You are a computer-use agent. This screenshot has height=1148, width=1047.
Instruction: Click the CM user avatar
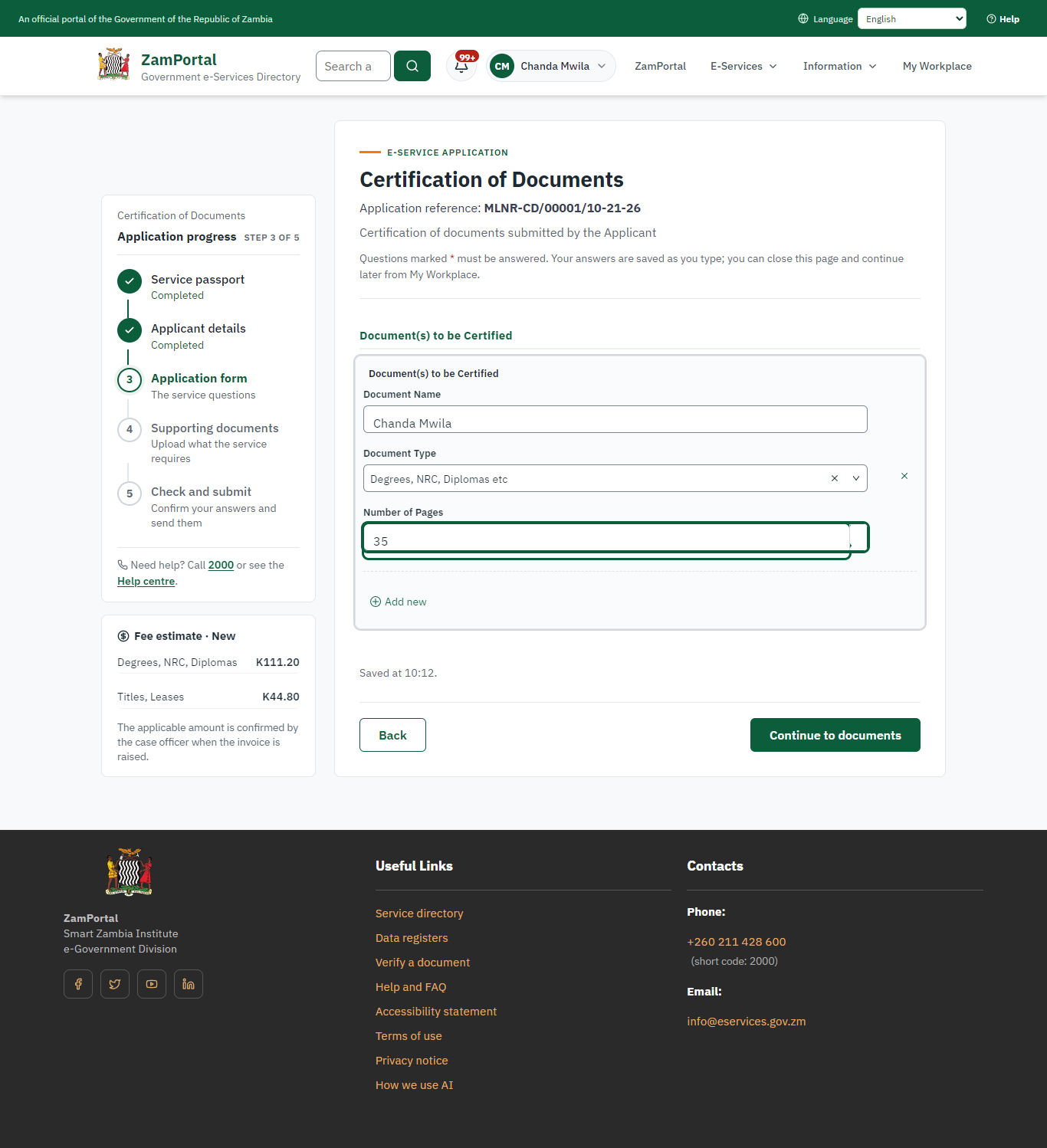pos(502,66)
